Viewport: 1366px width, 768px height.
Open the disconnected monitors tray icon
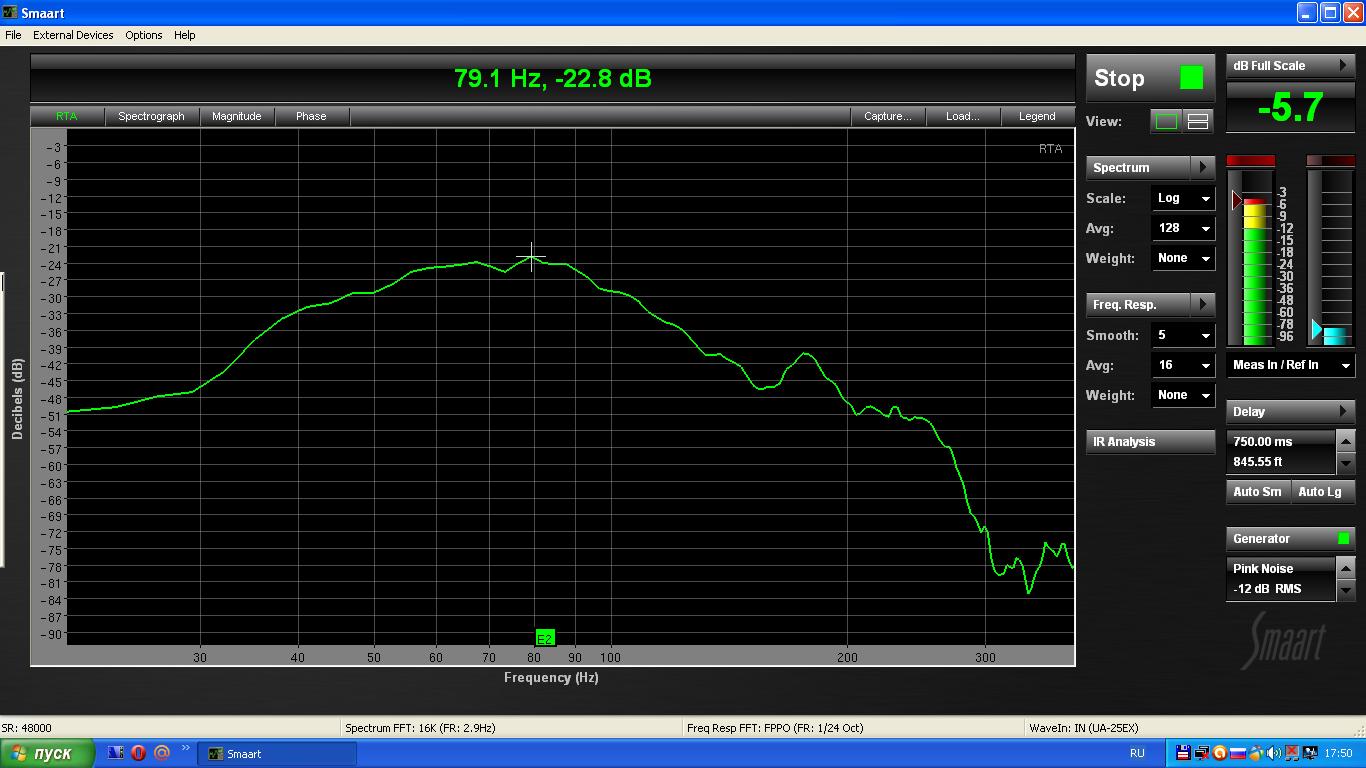point(1201,753)
